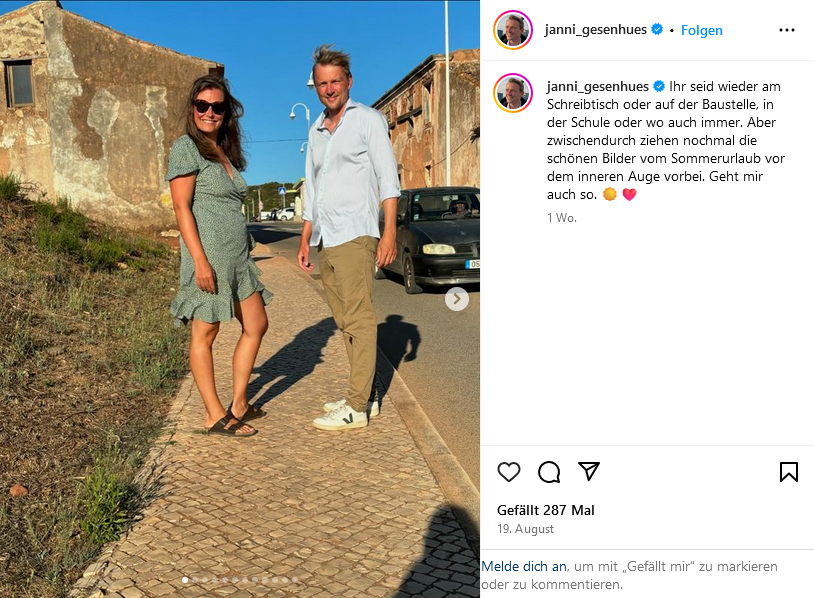Click the main couple photo
The image size is (814, 598).
[240, 299]
